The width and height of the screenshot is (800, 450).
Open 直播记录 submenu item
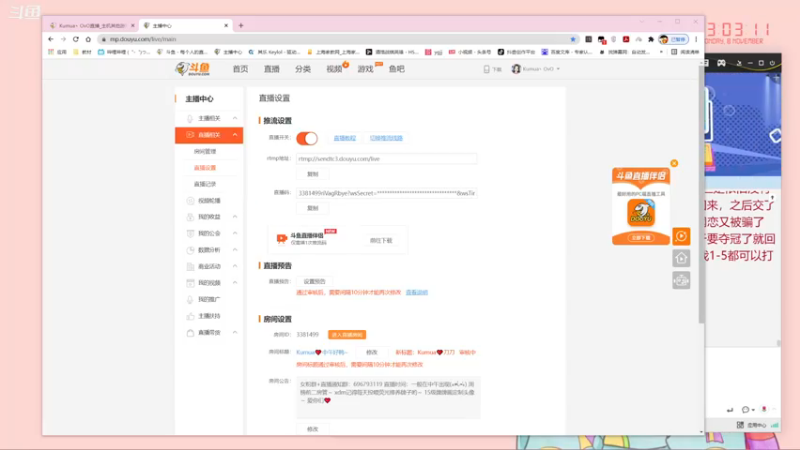pyautogui.click(x=205, y=184)
